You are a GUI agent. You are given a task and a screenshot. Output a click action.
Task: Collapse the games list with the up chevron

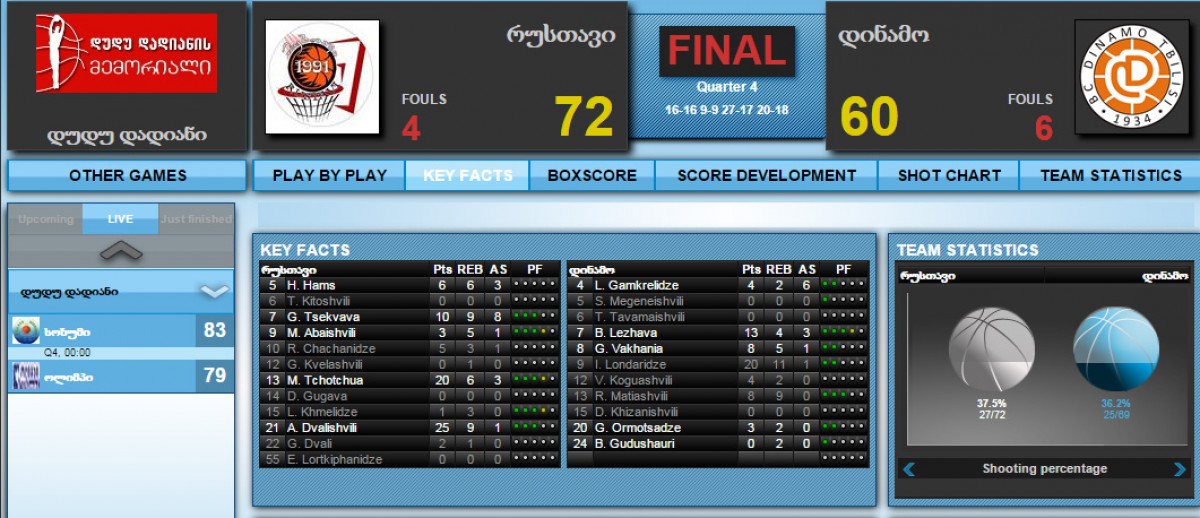(120, 250)
